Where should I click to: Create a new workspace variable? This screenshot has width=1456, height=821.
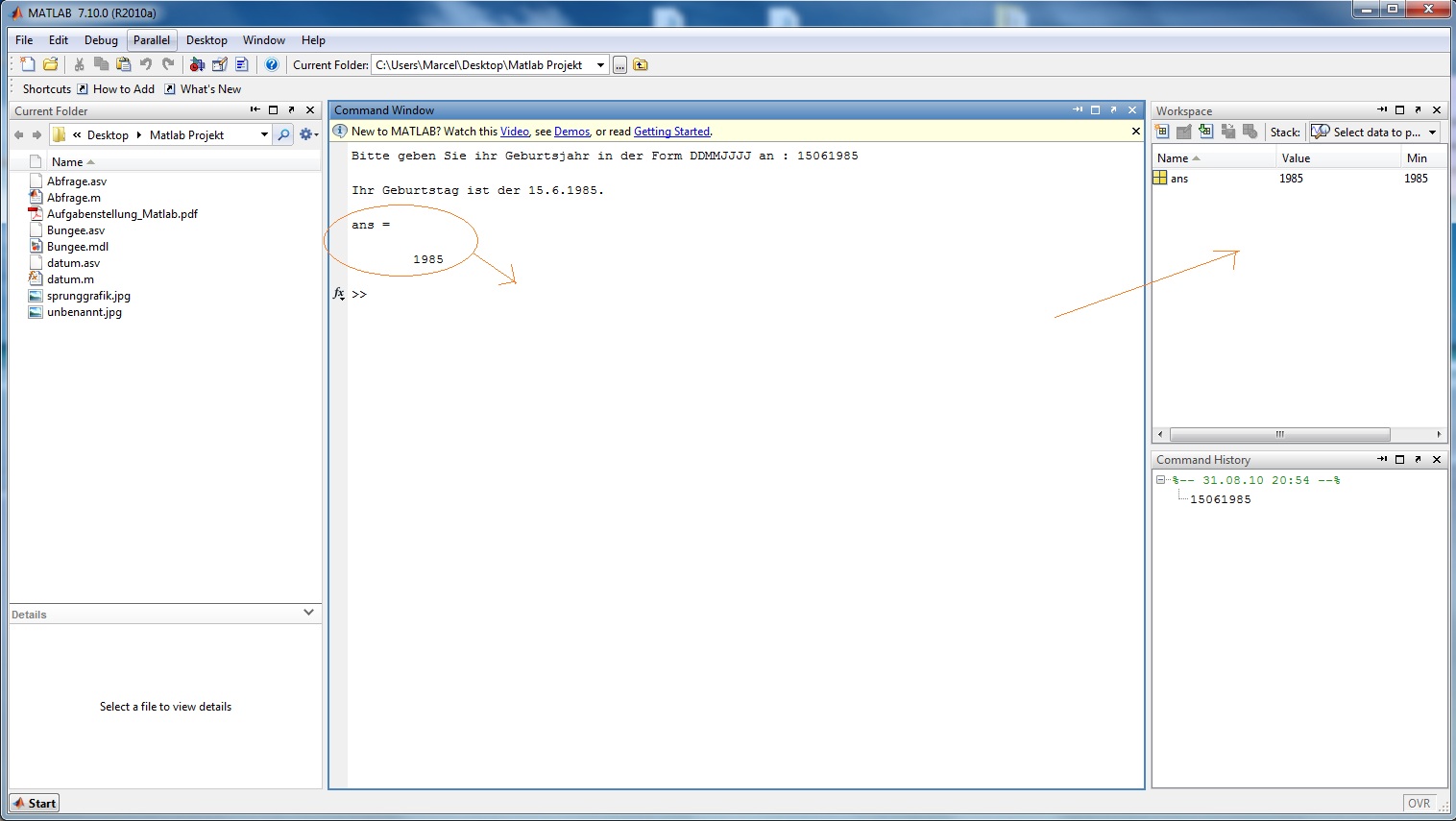click(x=1162, y=132)
